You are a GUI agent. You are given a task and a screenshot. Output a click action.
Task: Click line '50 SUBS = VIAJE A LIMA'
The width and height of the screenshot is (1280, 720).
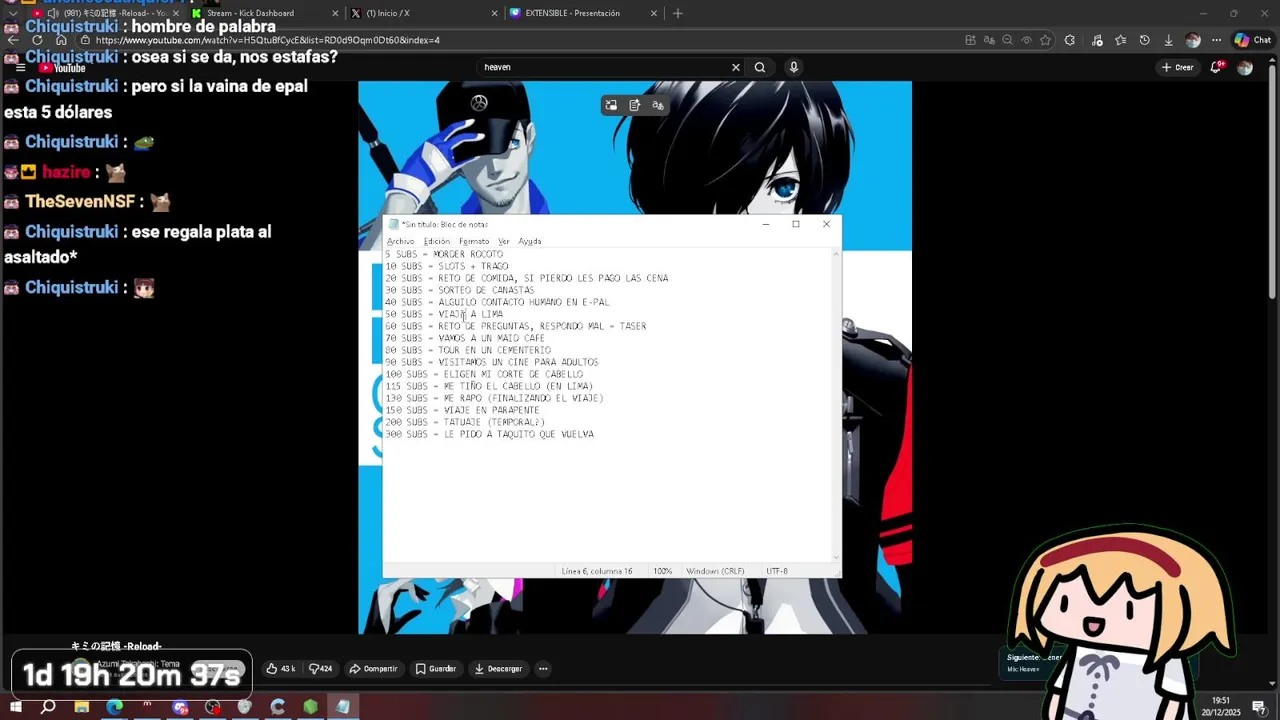444,314
